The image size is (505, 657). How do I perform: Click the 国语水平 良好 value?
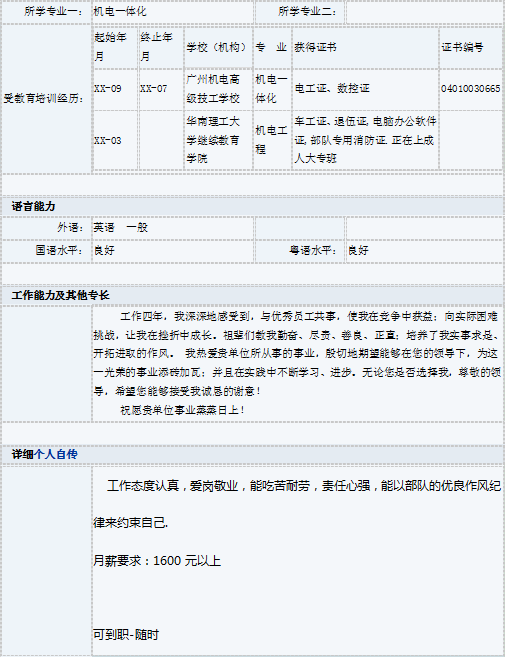point(104,251)
